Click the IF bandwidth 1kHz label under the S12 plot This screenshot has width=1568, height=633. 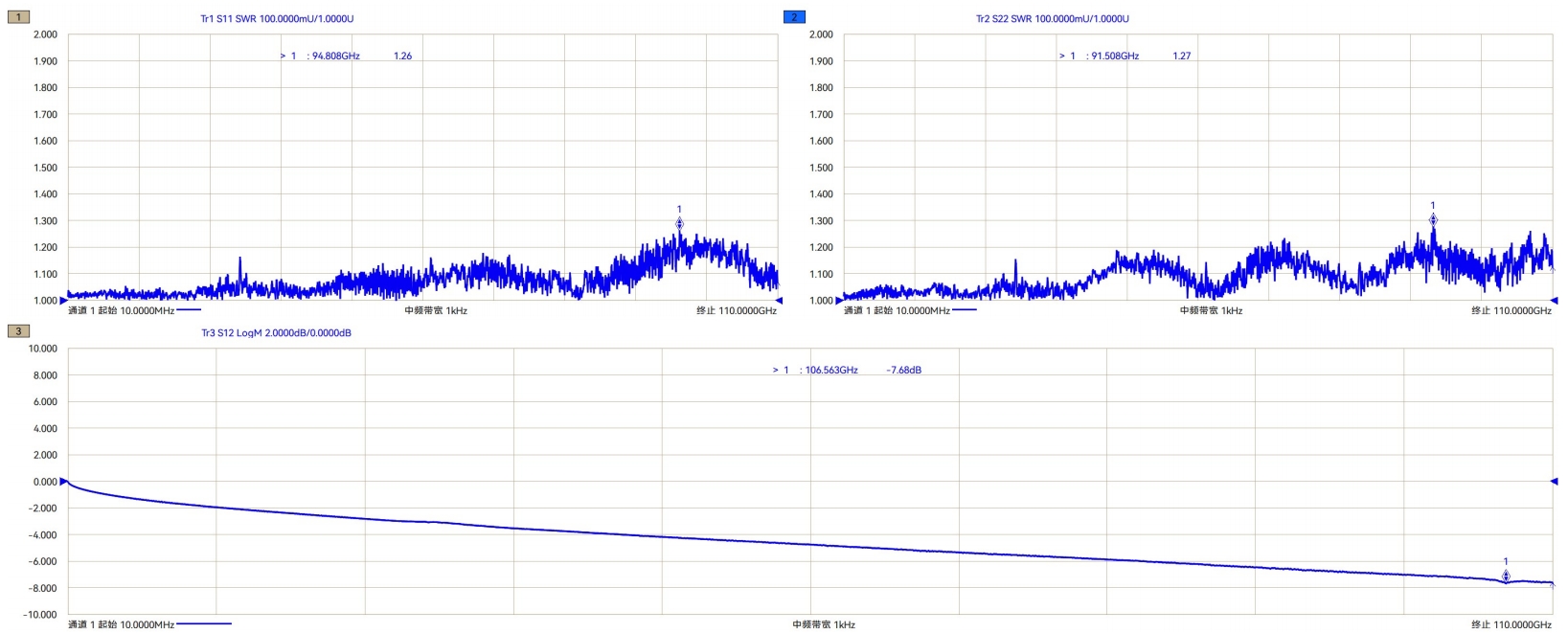[824, 624]
